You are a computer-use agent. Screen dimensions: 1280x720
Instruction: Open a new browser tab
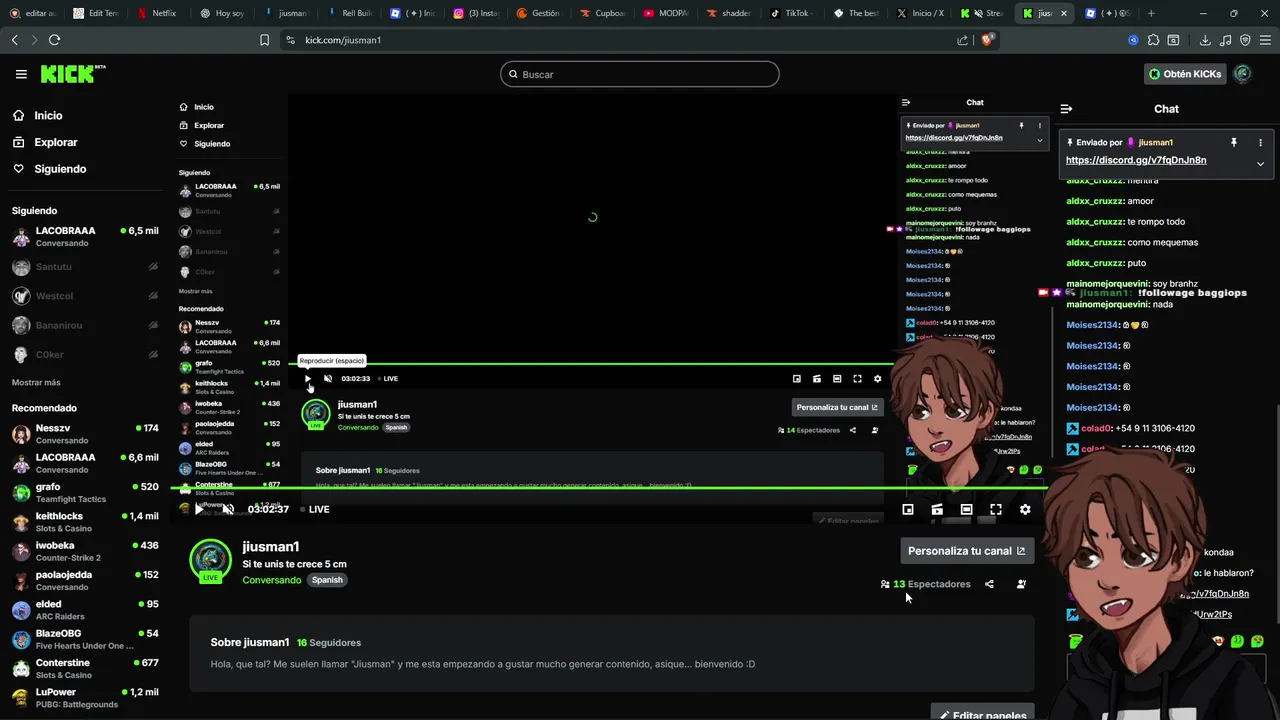[x=1151, y=13]
